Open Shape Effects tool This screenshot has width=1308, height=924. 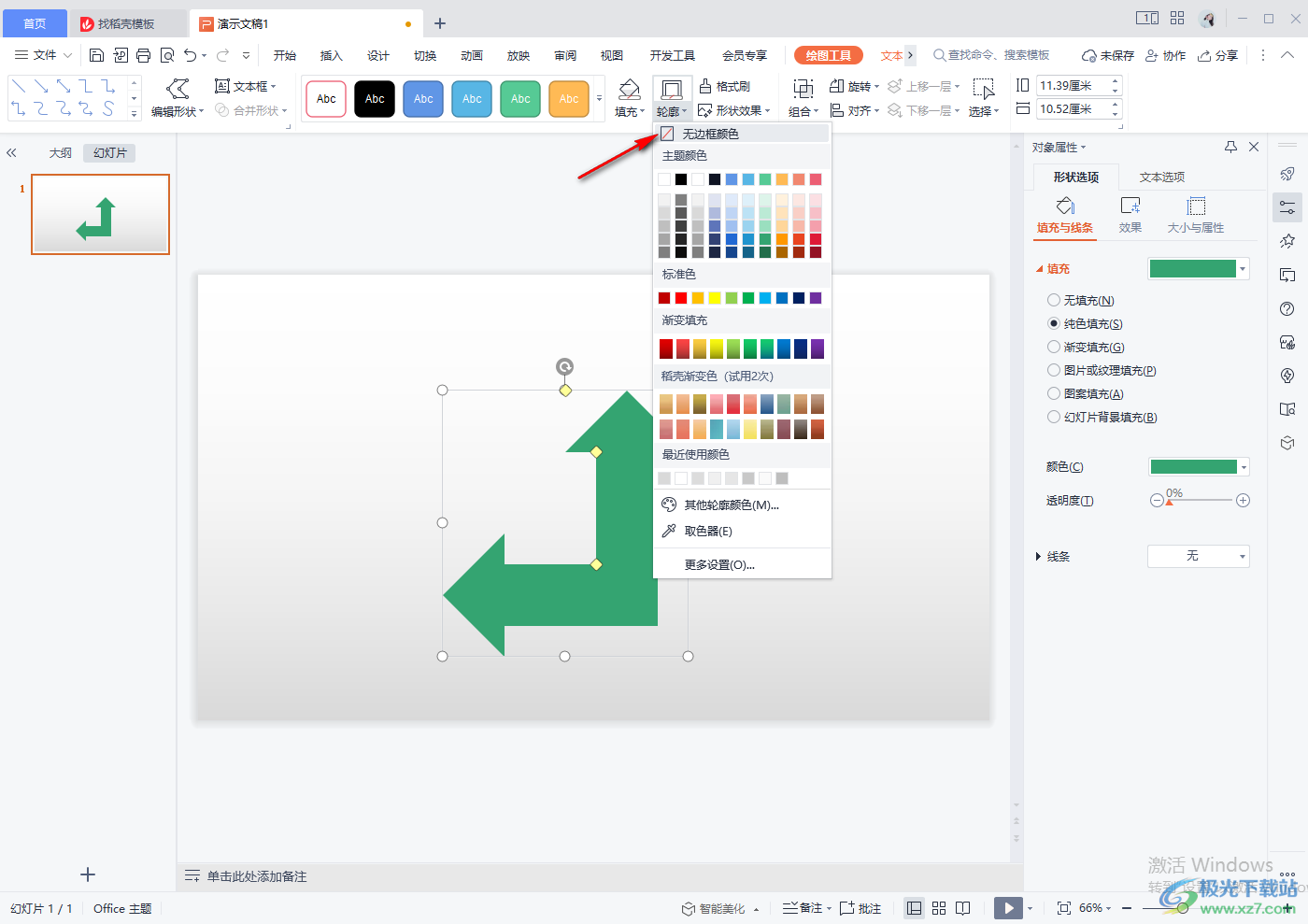pos(734,110)
